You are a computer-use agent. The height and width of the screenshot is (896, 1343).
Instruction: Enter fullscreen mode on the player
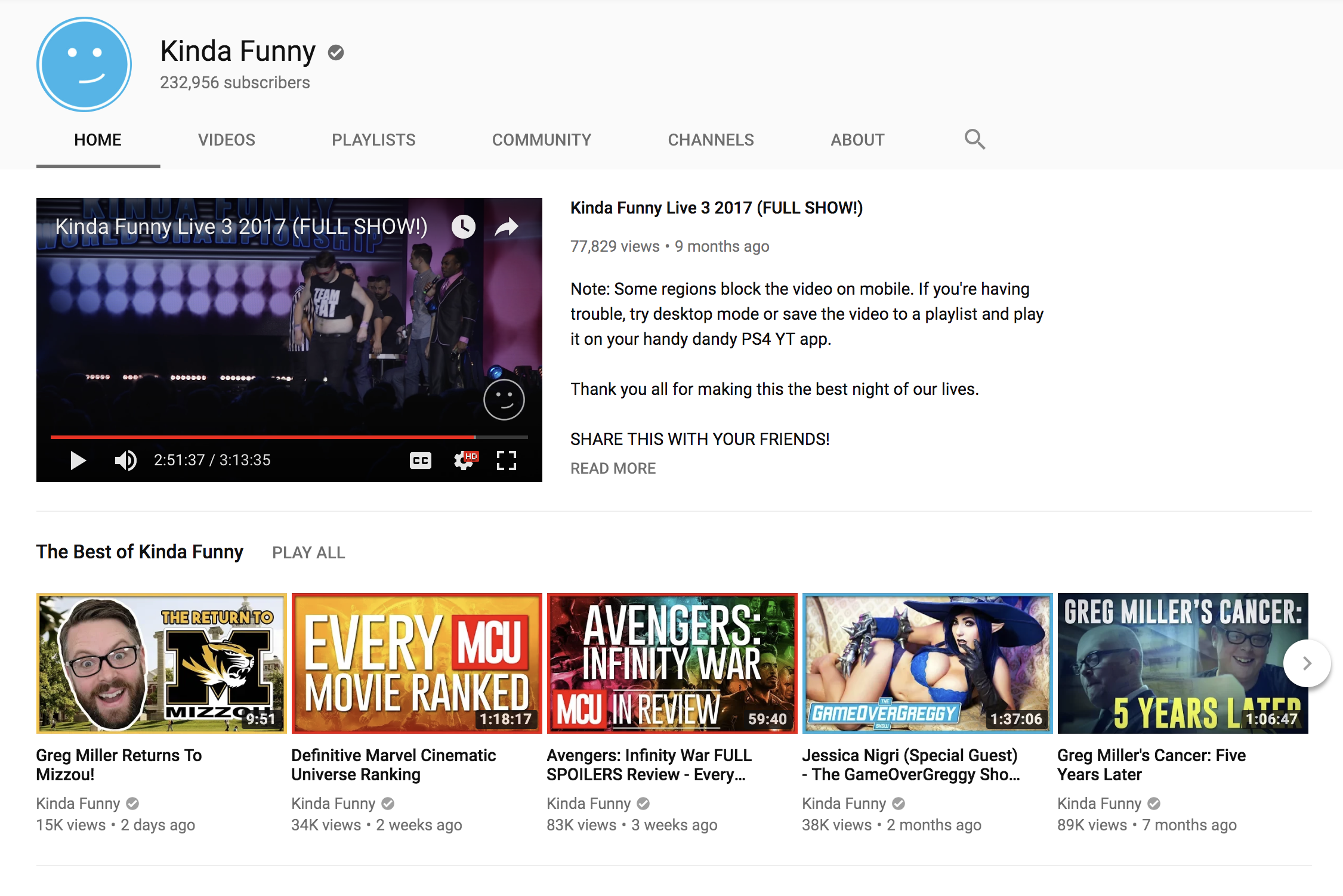click(507, 460)
